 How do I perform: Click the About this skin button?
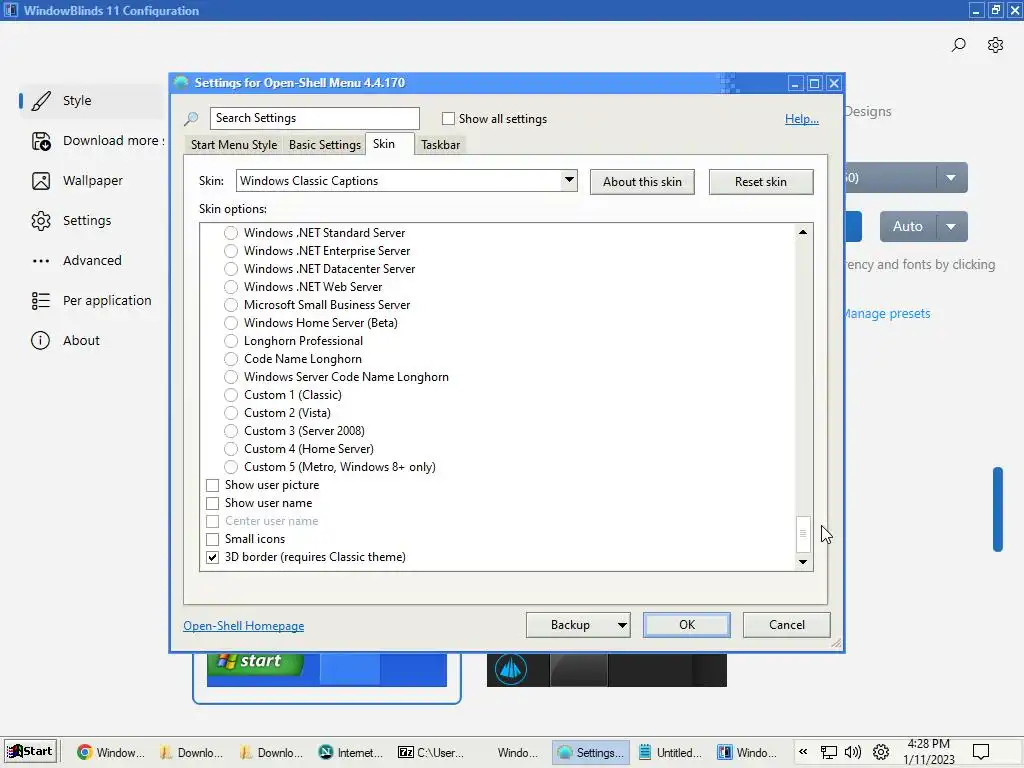pos(642,182)
